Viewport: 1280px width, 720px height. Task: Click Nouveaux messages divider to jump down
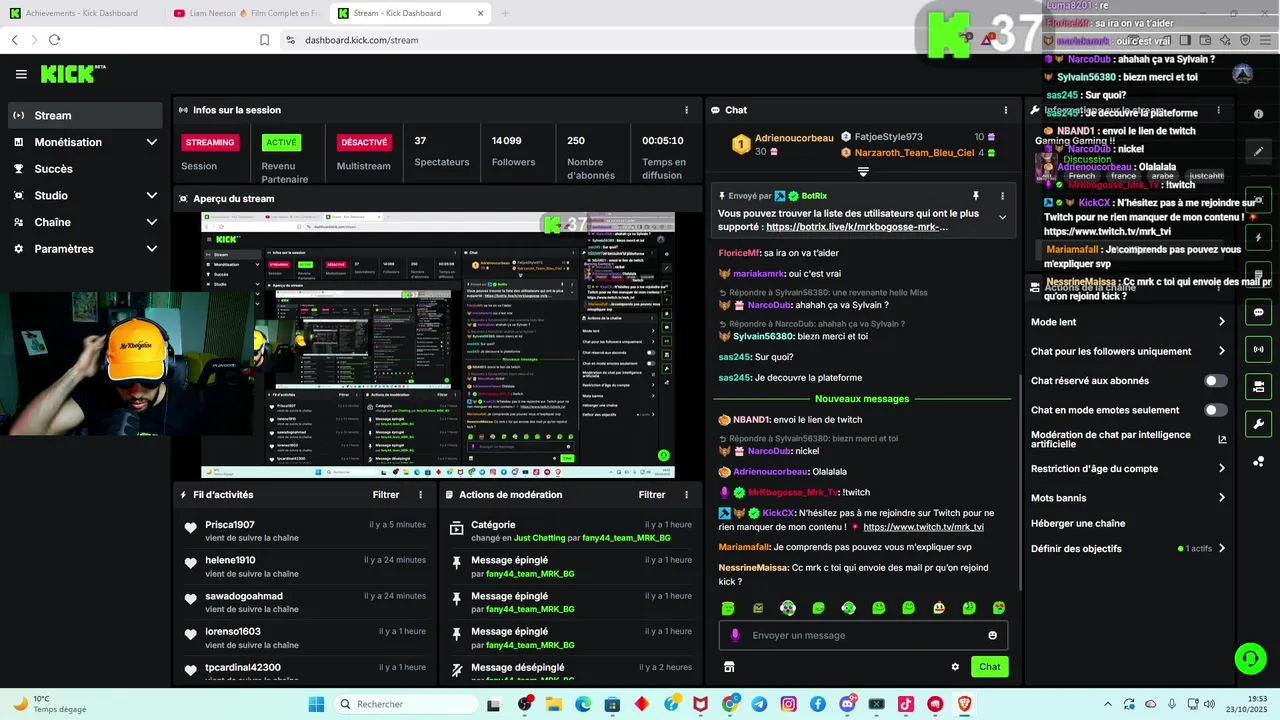(x=862, y=399)
